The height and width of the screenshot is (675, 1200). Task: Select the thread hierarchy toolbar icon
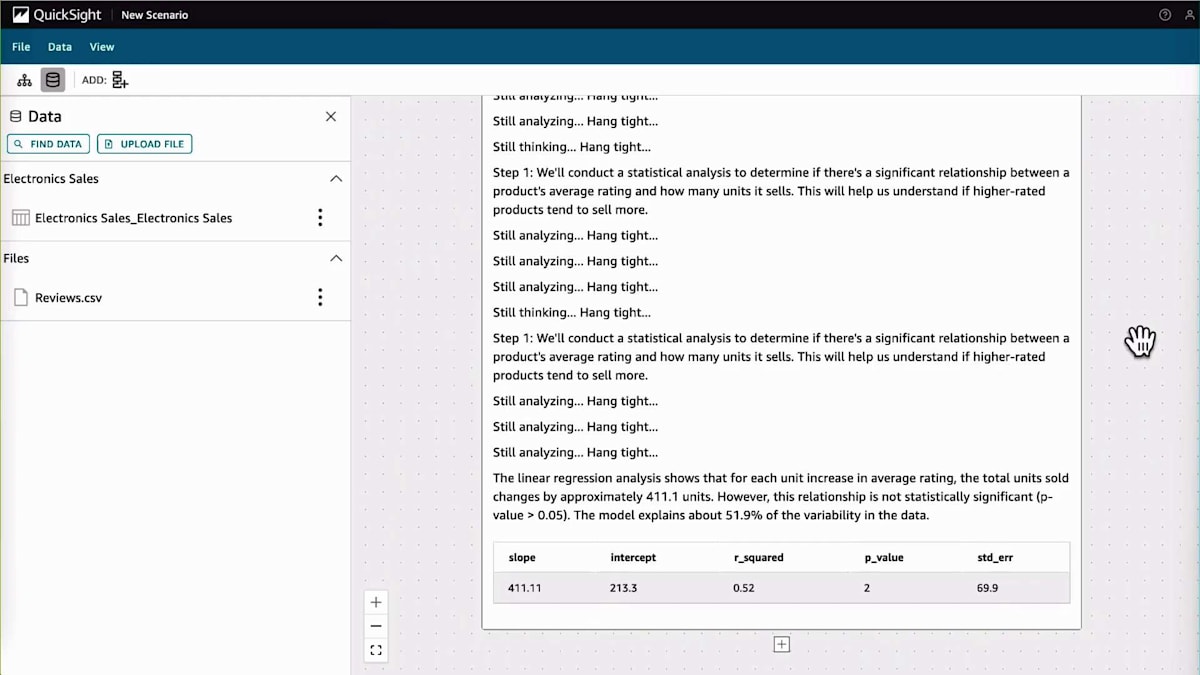(x=25, y=80)
